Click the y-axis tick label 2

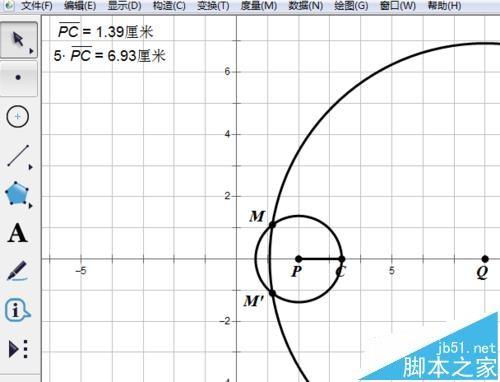point(227,196)
